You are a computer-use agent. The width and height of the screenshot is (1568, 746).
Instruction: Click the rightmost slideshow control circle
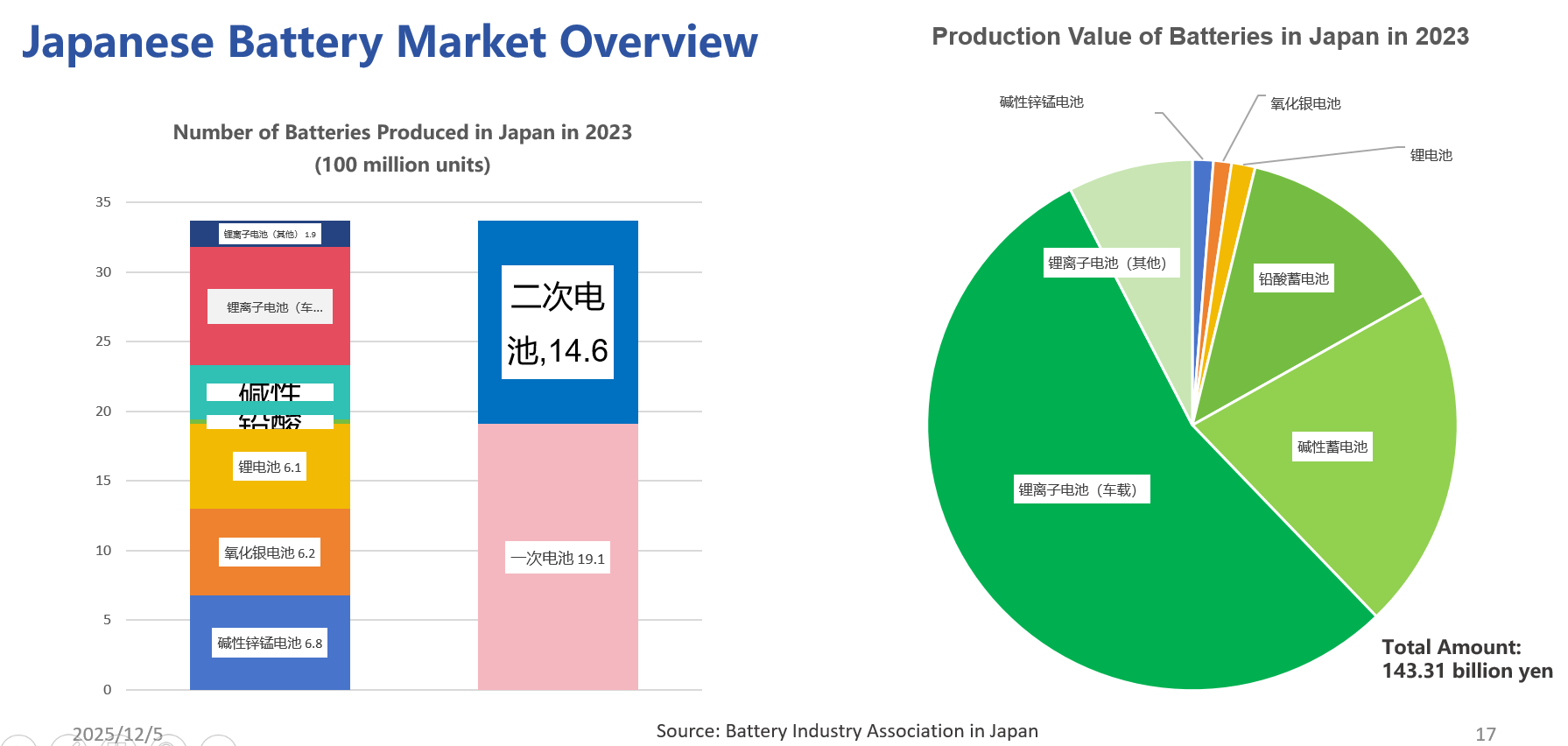point(219,742)
